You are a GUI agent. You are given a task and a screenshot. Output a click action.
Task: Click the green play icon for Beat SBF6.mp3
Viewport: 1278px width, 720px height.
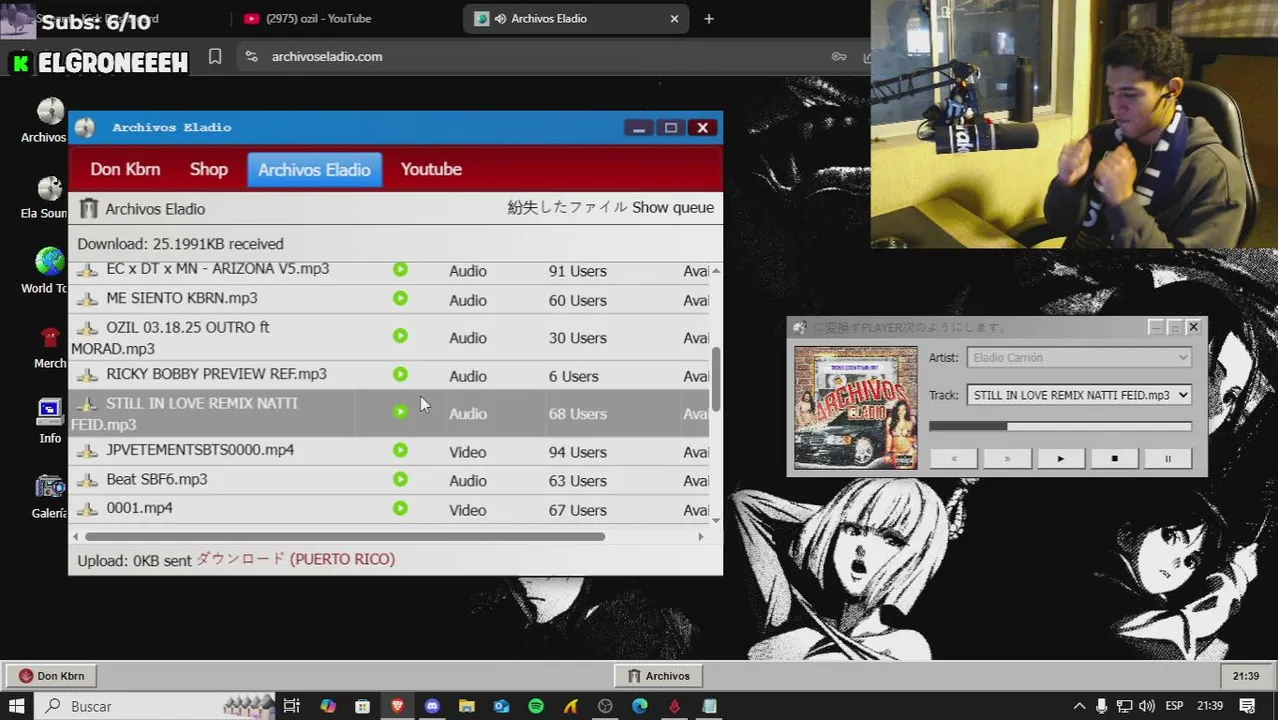click(400, 479)
